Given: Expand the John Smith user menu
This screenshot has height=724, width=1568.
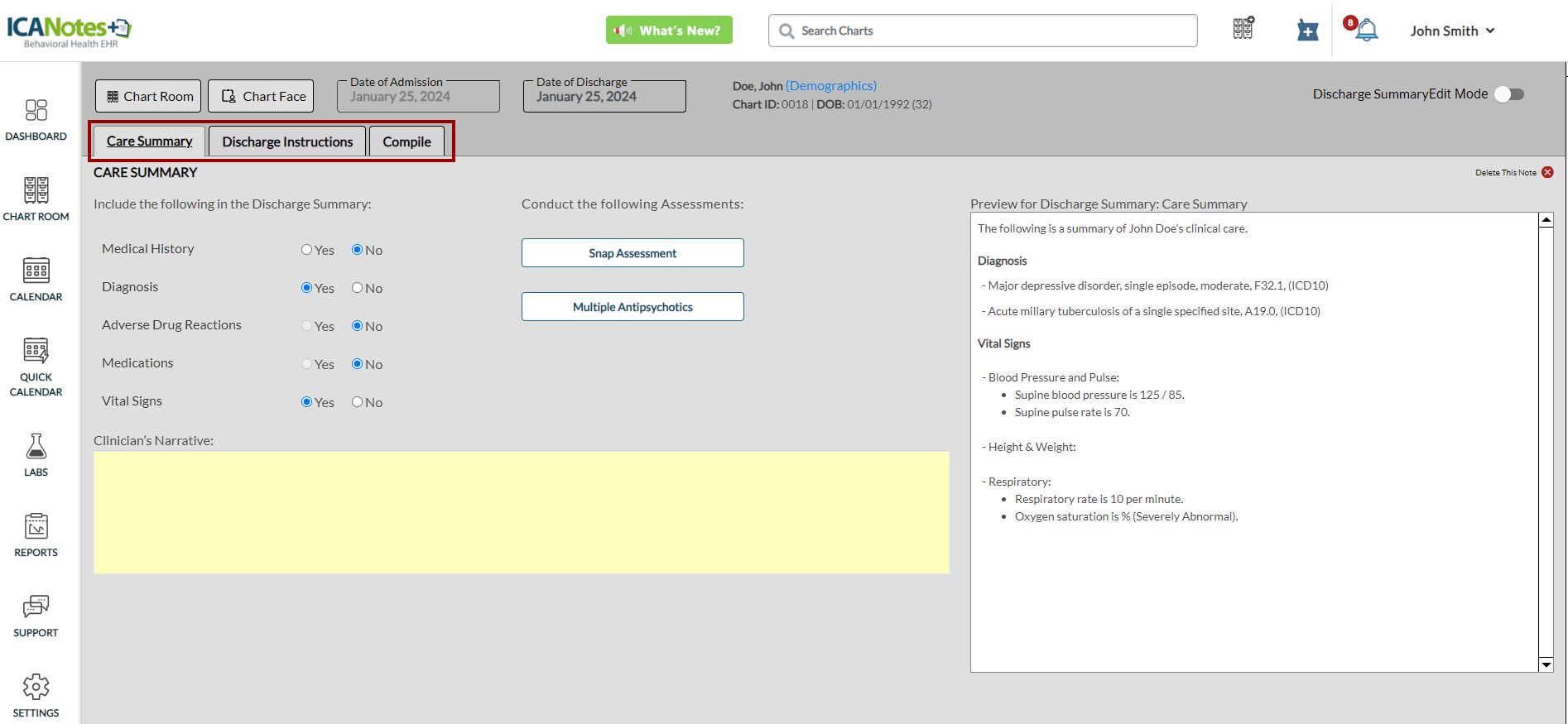Looking at the screenshot, I should click(1452, 31).
